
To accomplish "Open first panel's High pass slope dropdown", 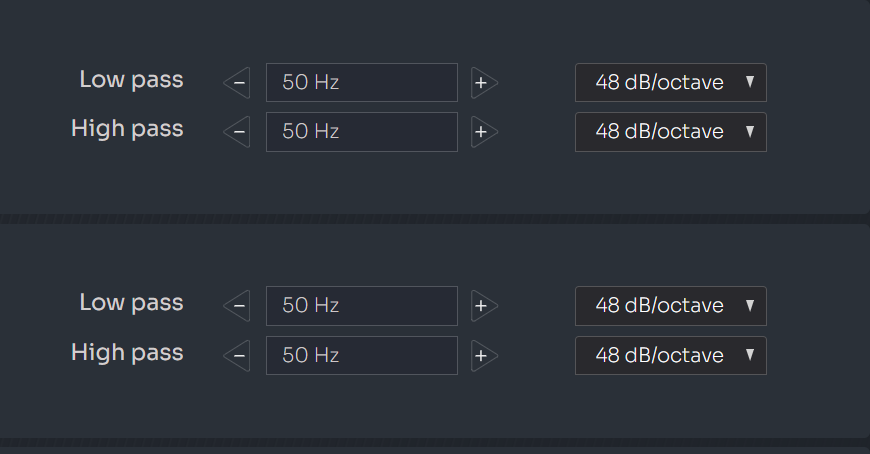I will [x=670, y=132].
